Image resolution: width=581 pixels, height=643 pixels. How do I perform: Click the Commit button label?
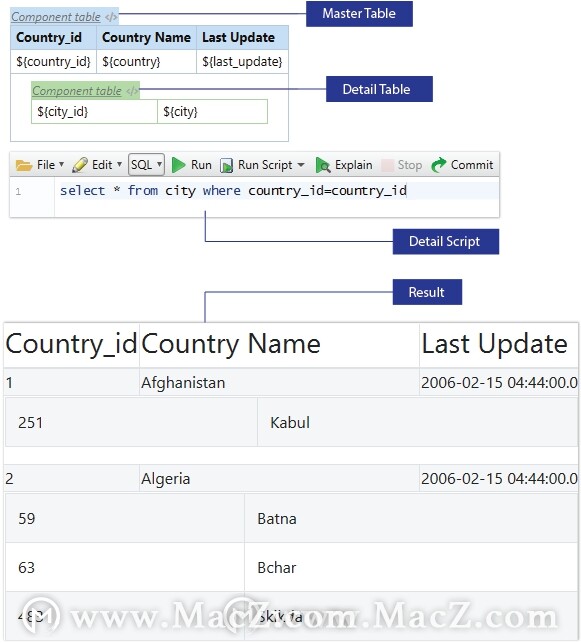[x=472, y=165]
